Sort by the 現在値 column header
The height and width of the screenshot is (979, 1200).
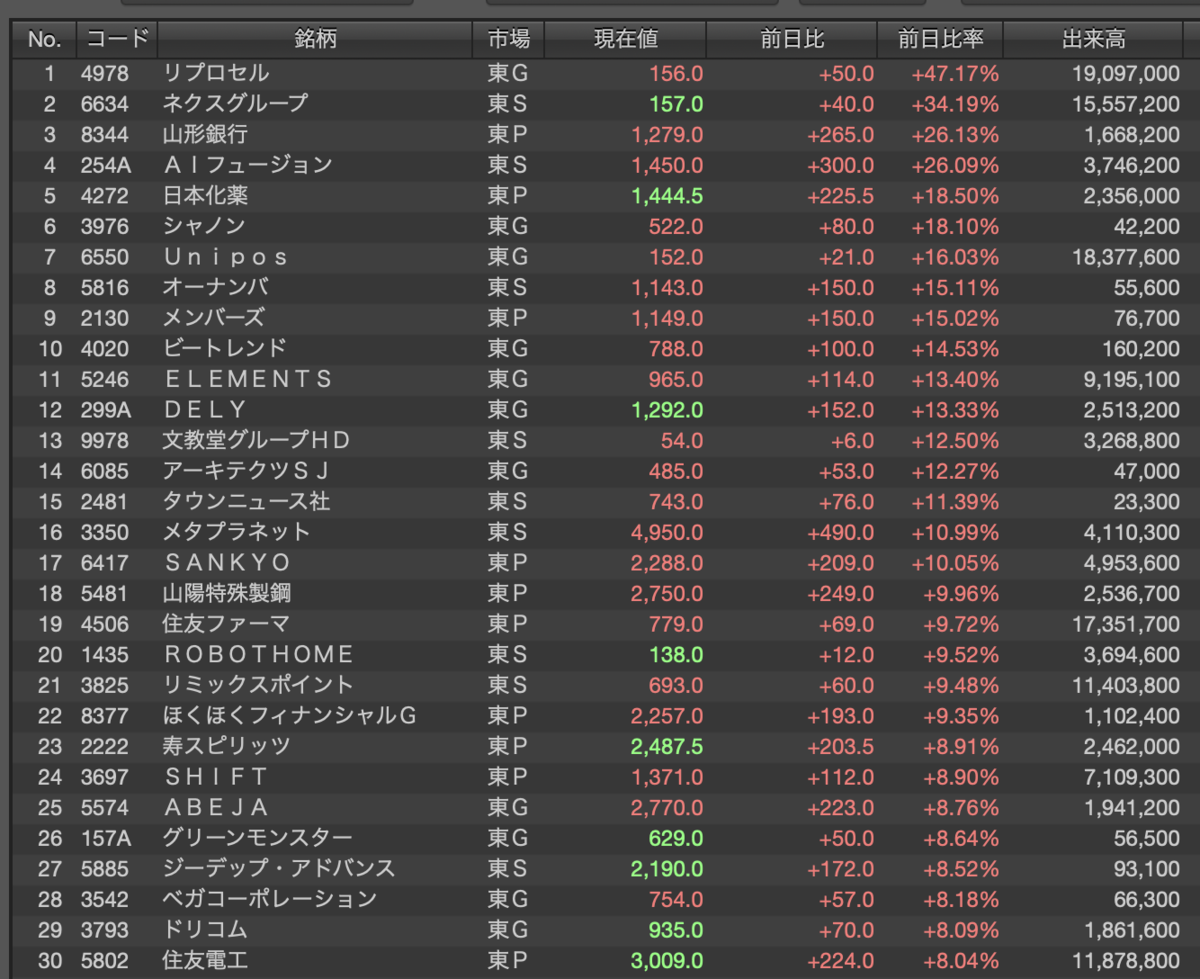tap(626, 40)
